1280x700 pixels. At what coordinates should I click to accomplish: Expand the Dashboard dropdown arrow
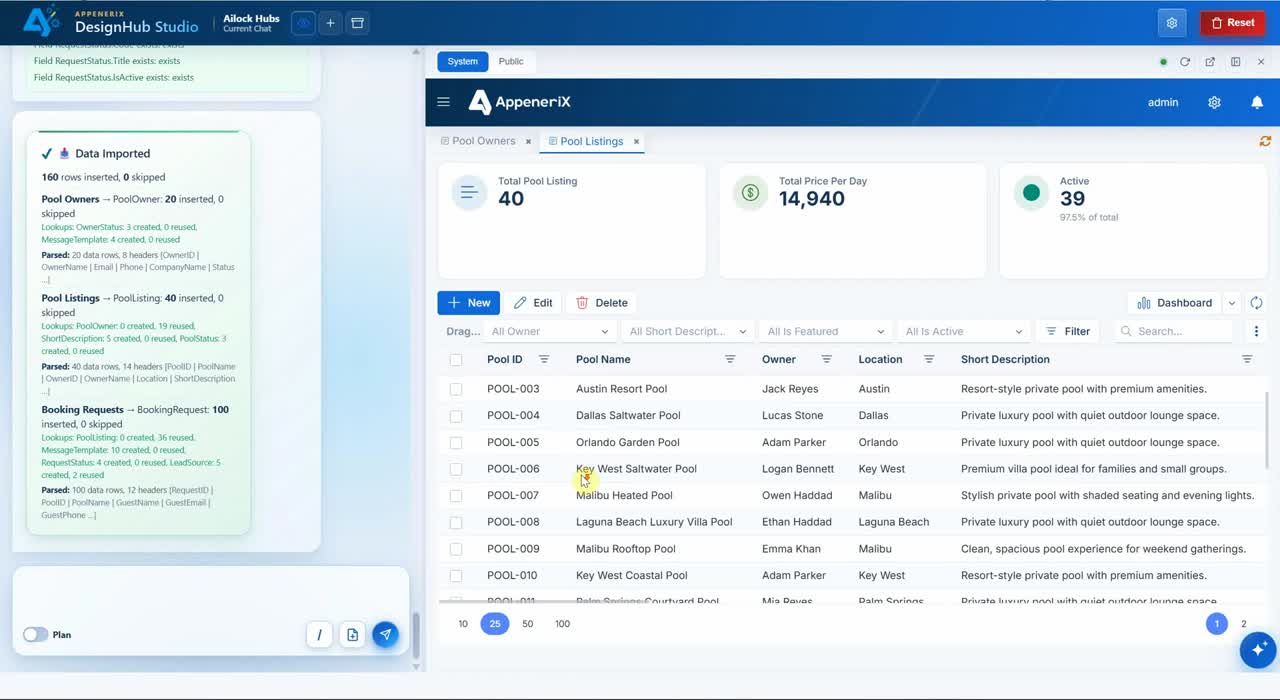coord(1232,303)
